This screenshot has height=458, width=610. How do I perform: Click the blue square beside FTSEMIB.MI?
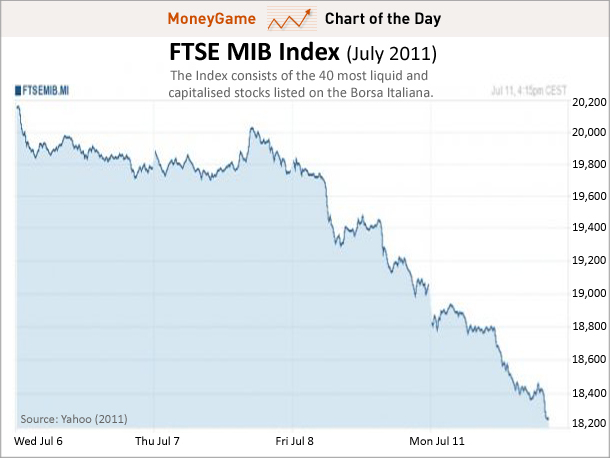(18, 90)
